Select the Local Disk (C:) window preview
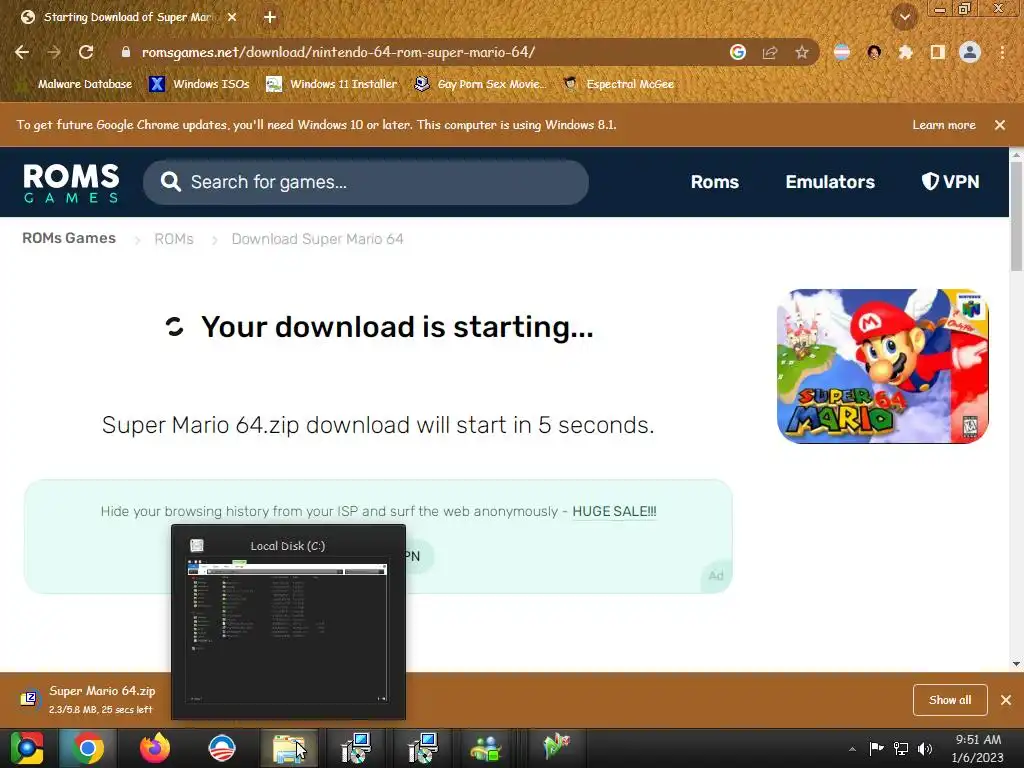The height and width of the screenshot is (768, 1024). 288,622
